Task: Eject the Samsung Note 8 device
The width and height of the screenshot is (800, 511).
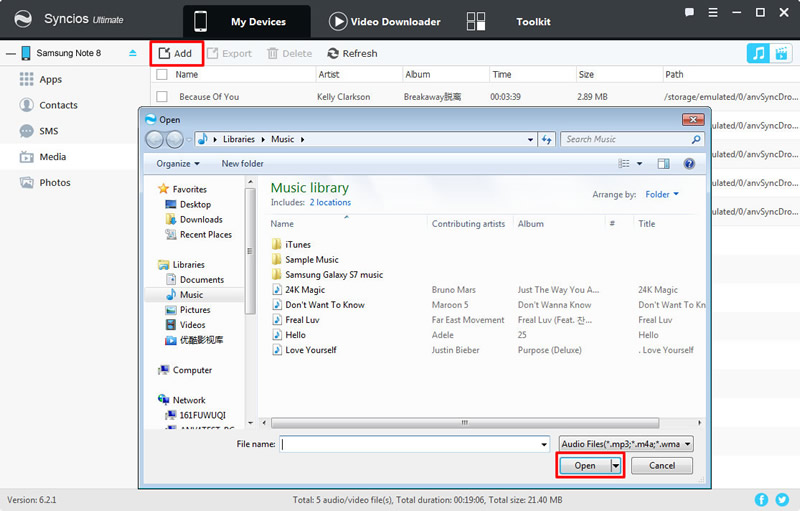Action: tap(133, 53)
